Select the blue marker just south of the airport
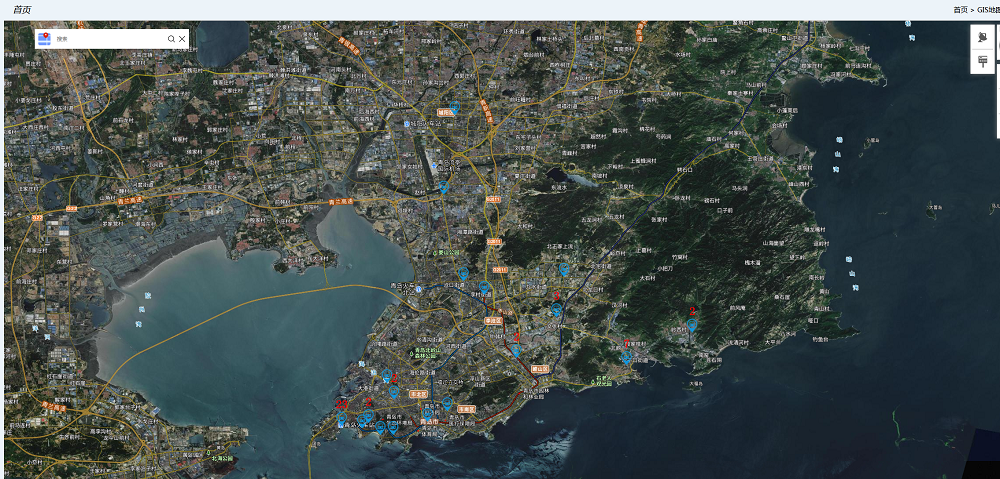This screenshot has width=1000, height=479. pos(445,187)
